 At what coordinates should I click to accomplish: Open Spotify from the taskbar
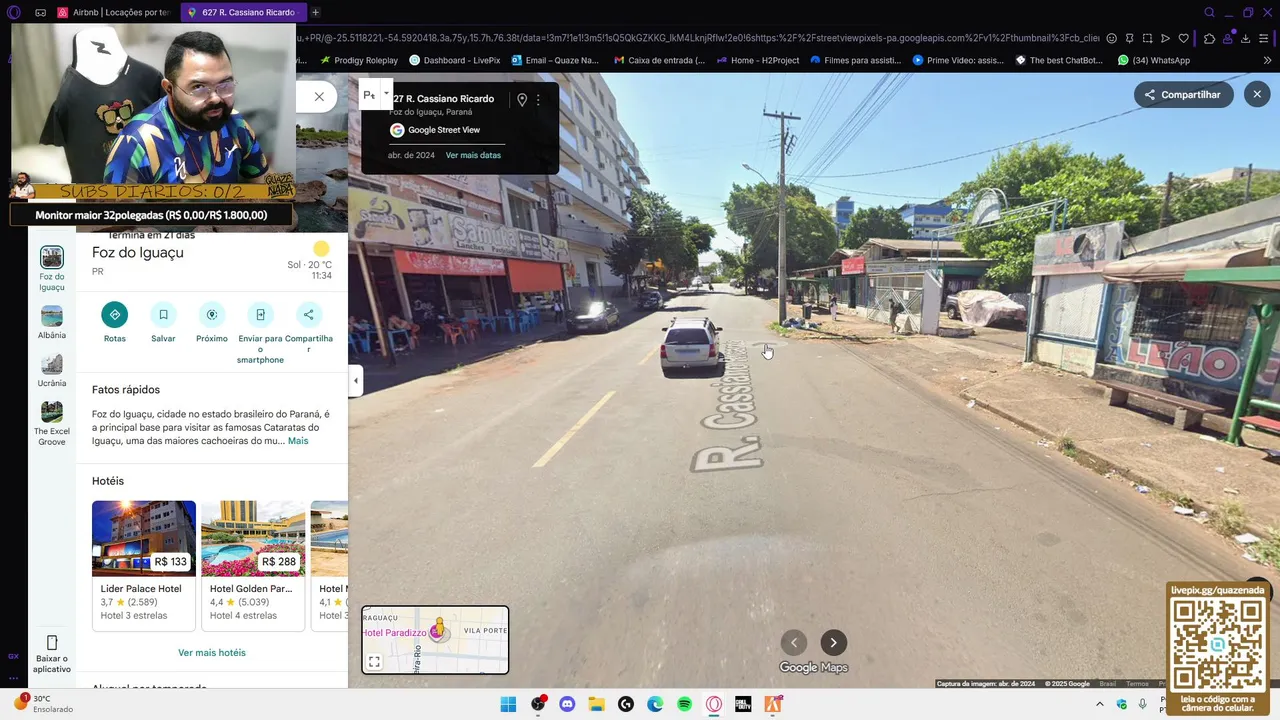(684, 704)
